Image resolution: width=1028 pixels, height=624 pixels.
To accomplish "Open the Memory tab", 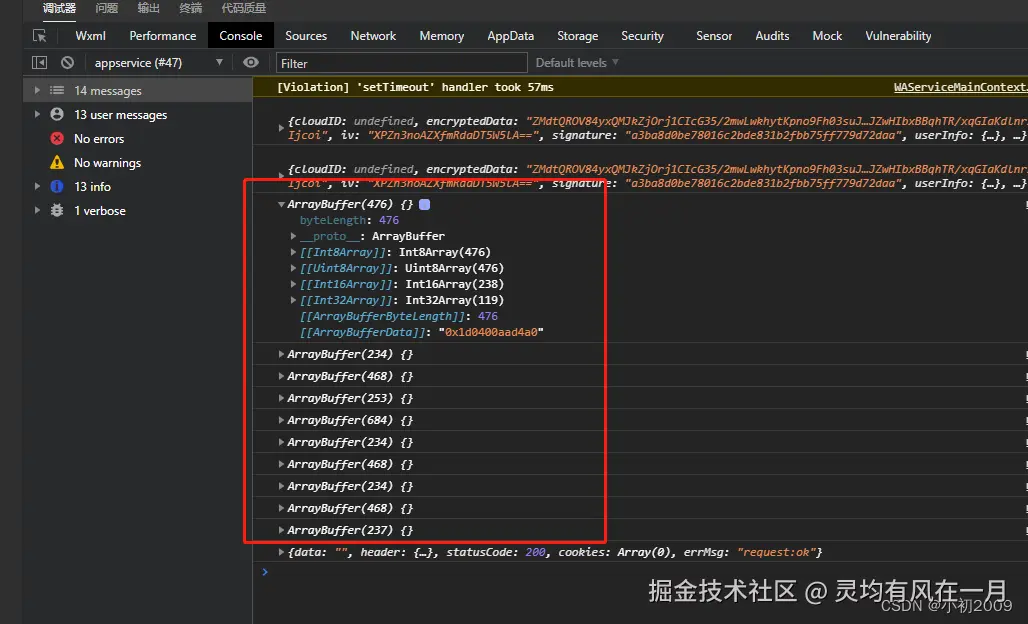I will (442, 36).
